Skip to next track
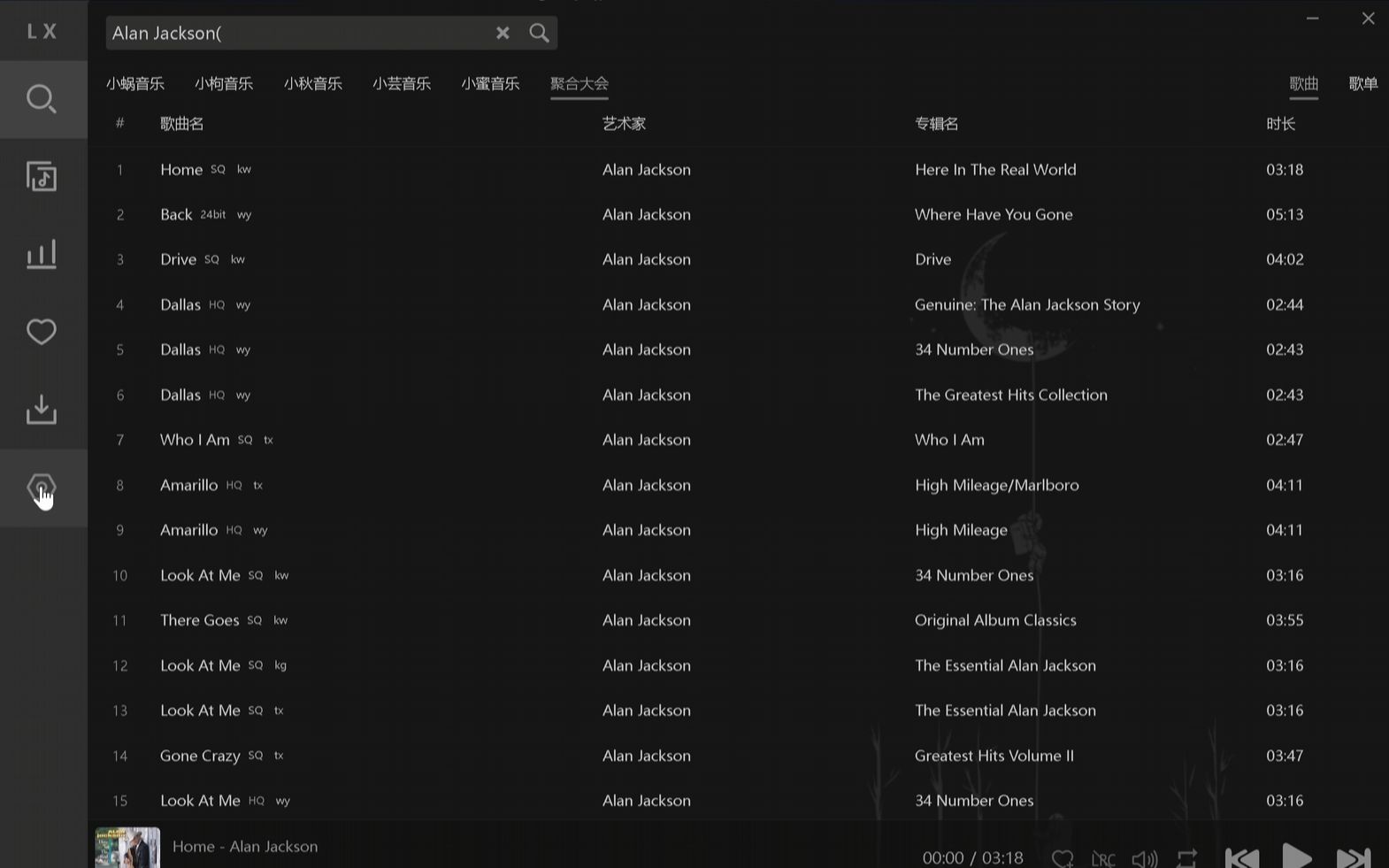 pos(1354,856)
